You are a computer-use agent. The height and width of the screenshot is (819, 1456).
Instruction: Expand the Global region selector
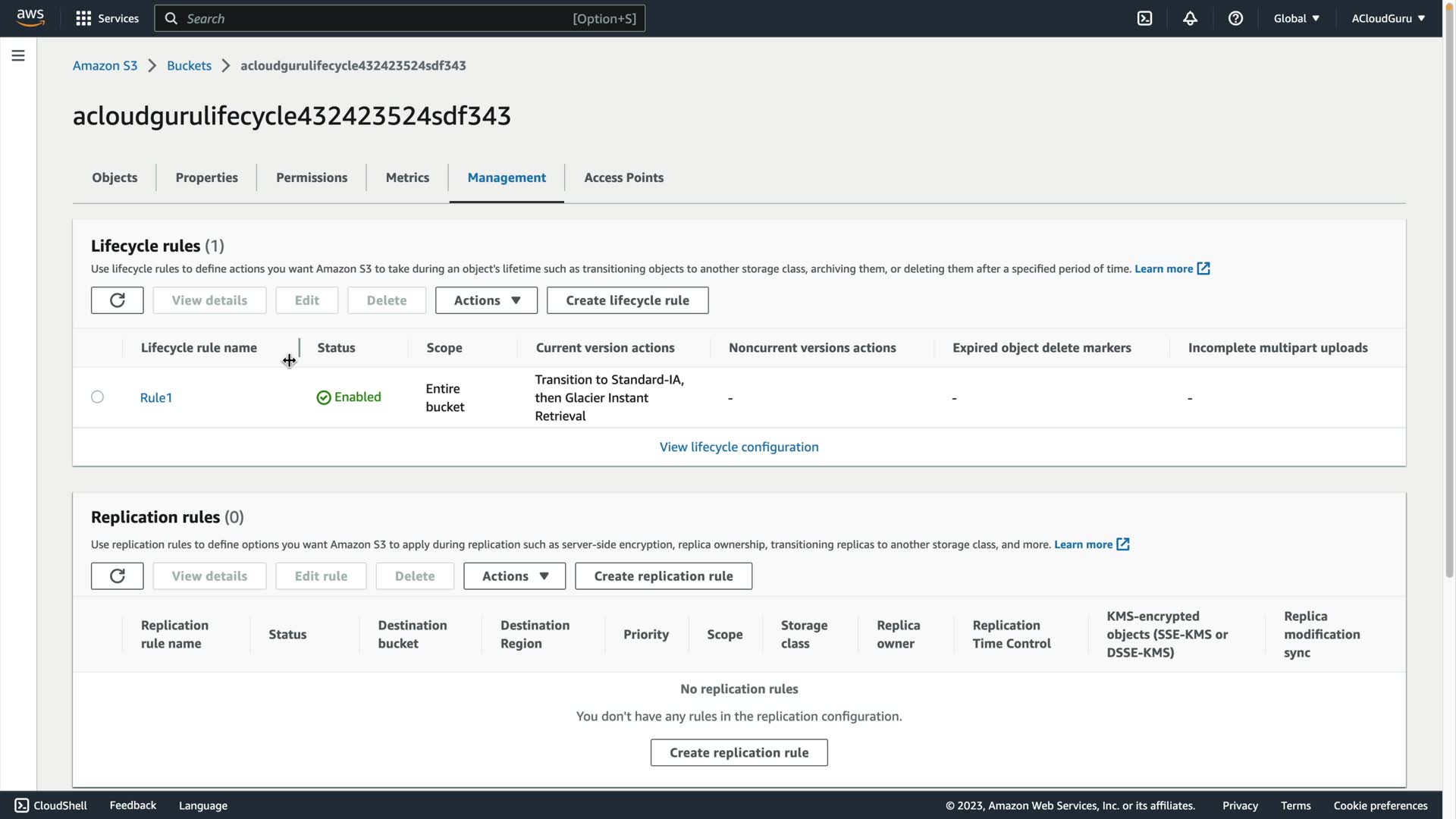(x=1296, y=18)
